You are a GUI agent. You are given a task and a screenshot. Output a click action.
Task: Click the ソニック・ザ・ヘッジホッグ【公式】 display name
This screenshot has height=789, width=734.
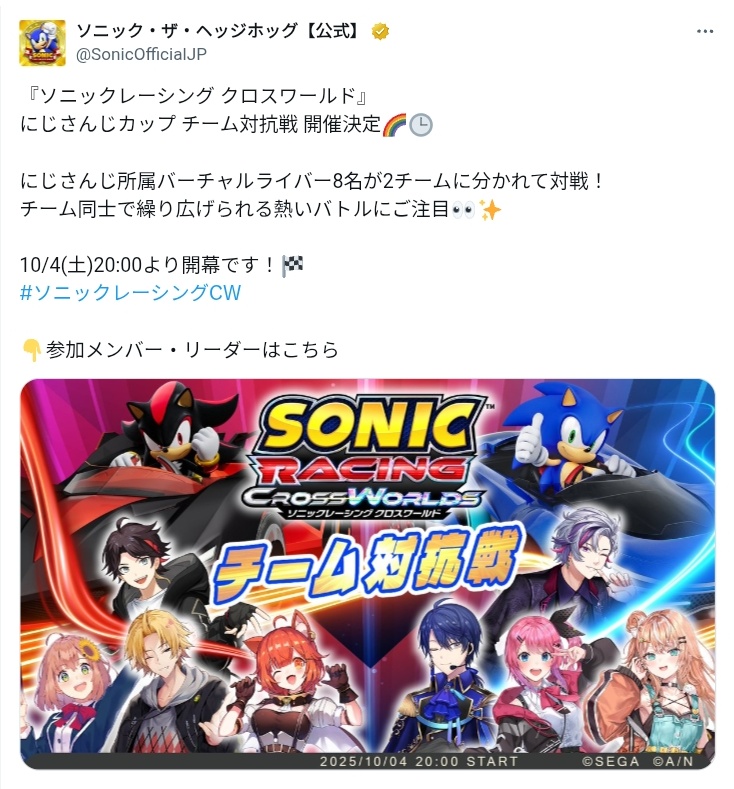point(219,31)
